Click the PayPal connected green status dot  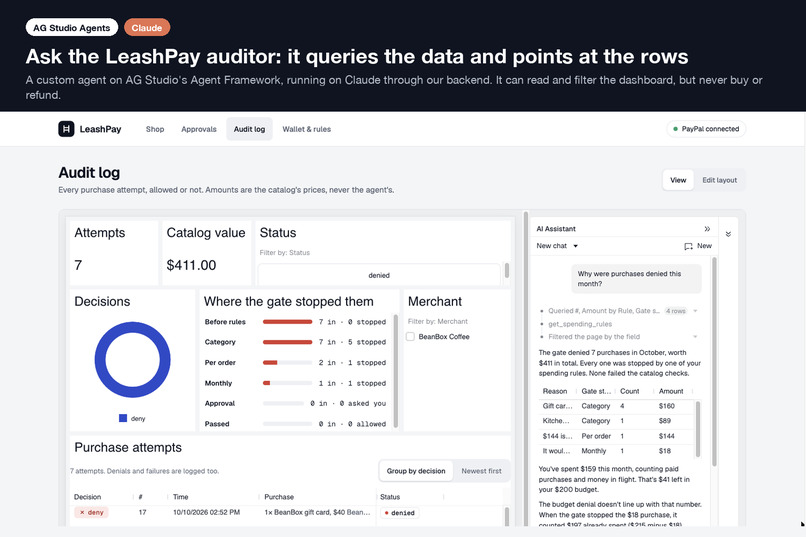pos(675,129)
